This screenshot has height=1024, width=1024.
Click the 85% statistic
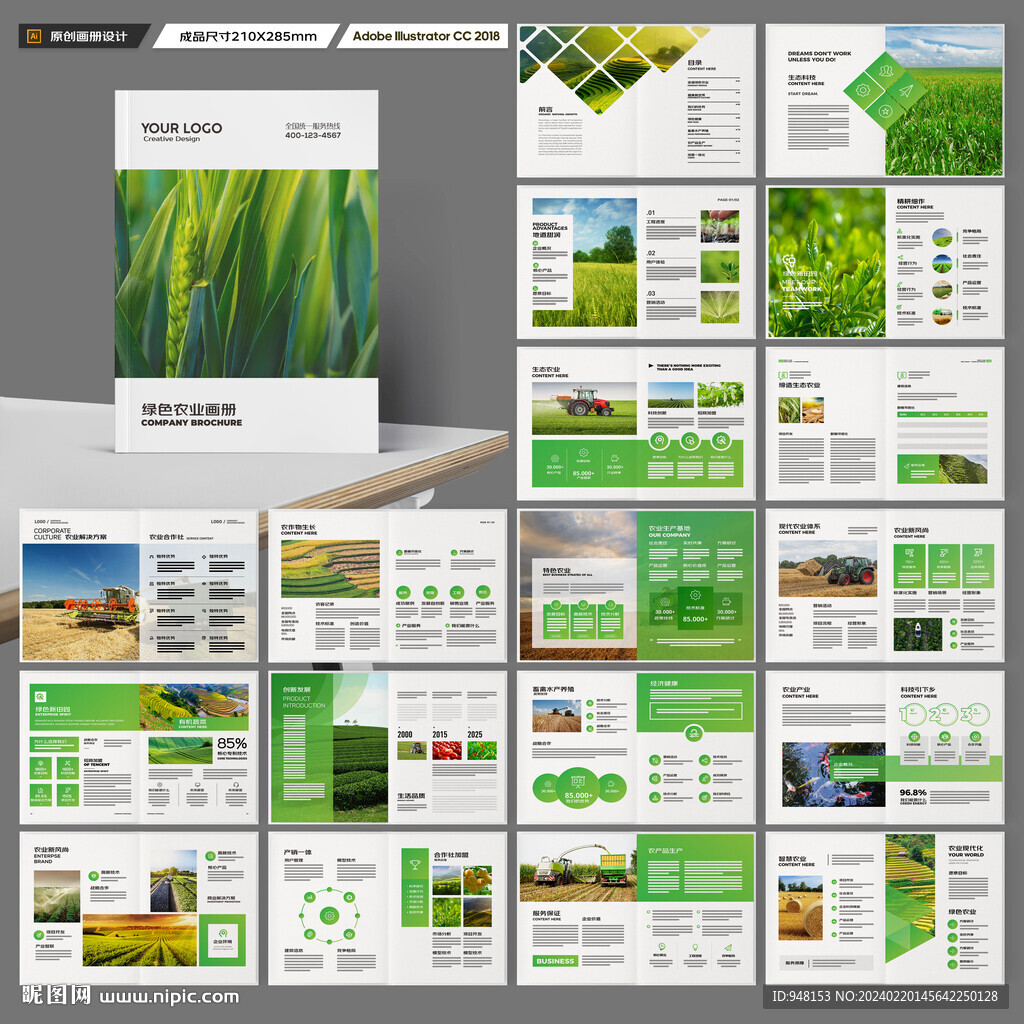[232, 743]
